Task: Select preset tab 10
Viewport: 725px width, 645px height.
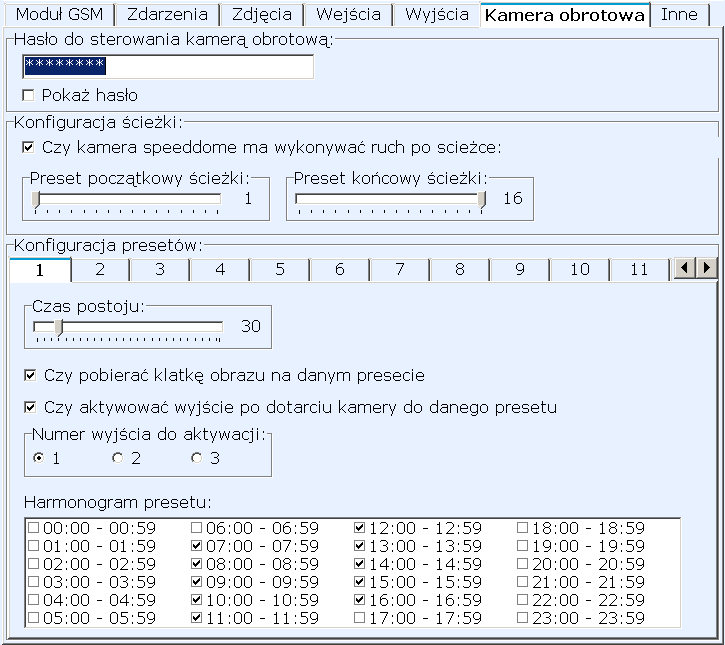Action: (580, 270)
